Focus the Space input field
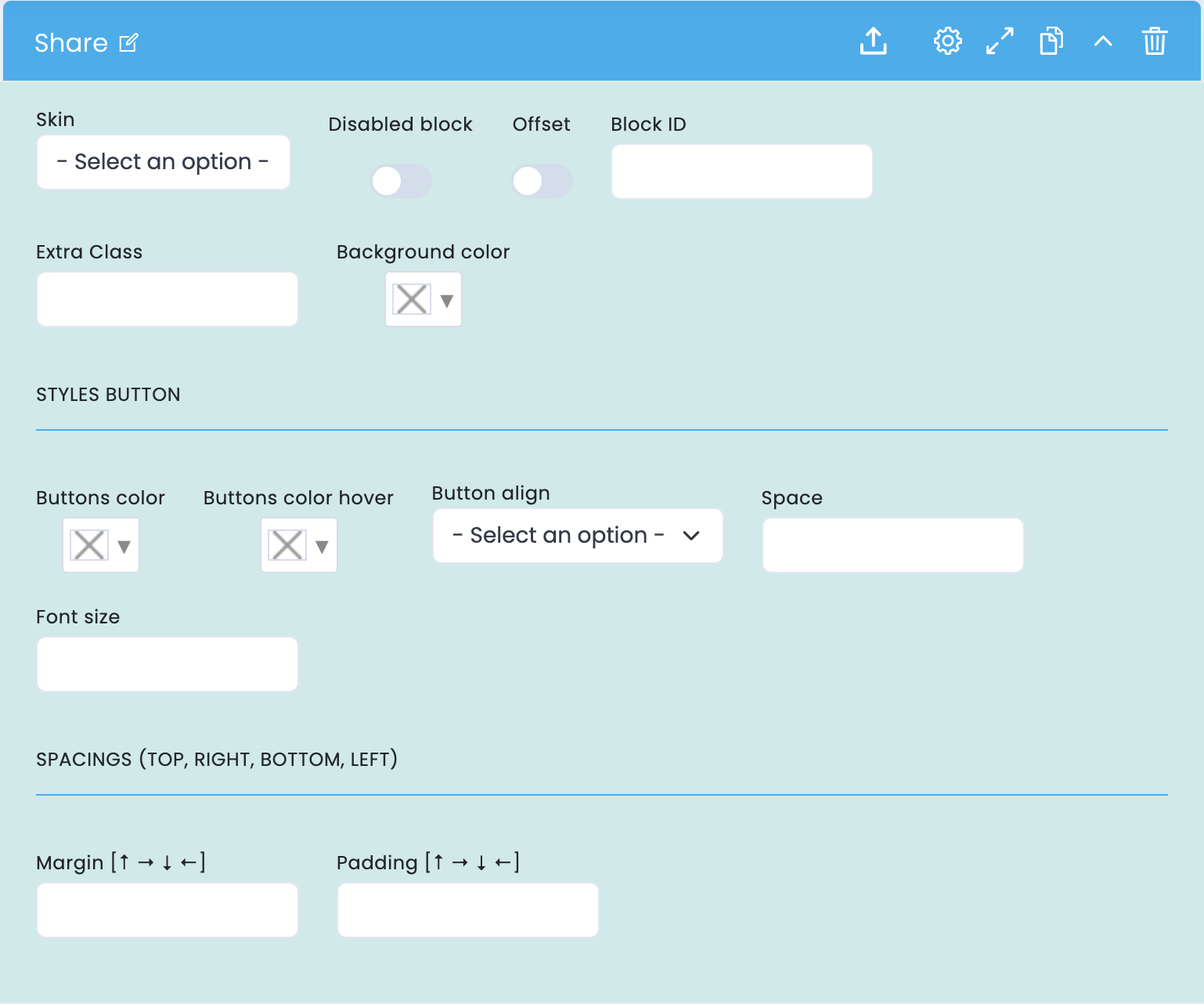The image size is (1204, 1004). point(893,545)
